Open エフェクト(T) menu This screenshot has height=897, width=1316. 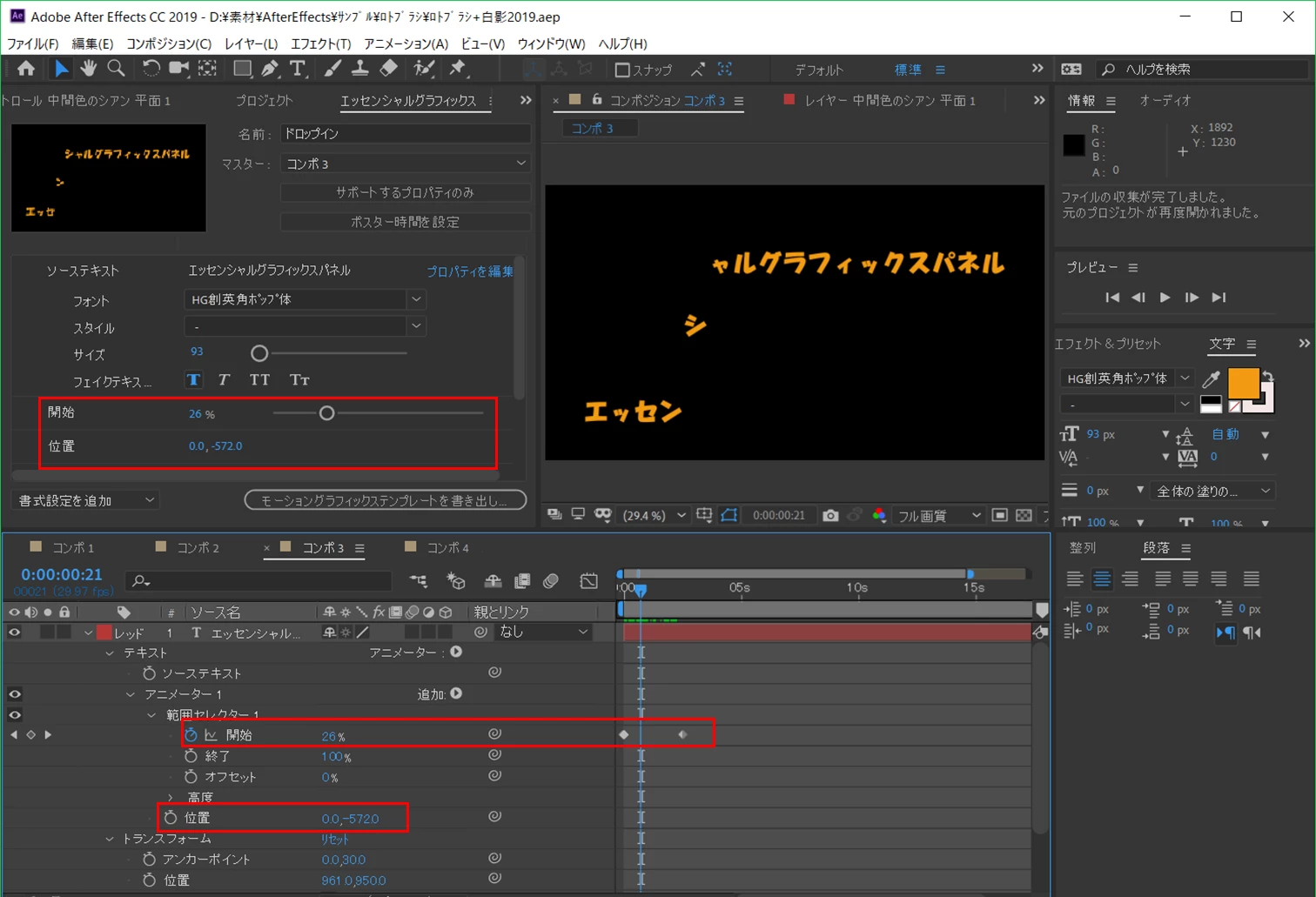click(320, 44)
